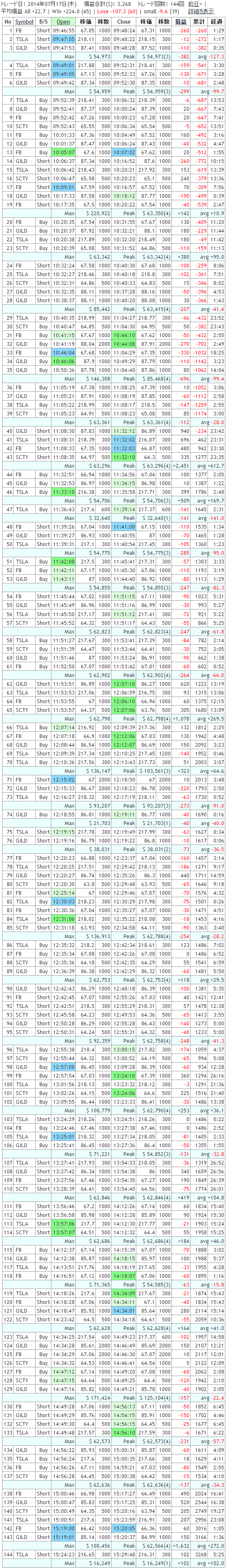Click the 詳細を表示 details link
This screenshot has height=1568, width=227.
(201, 12)
